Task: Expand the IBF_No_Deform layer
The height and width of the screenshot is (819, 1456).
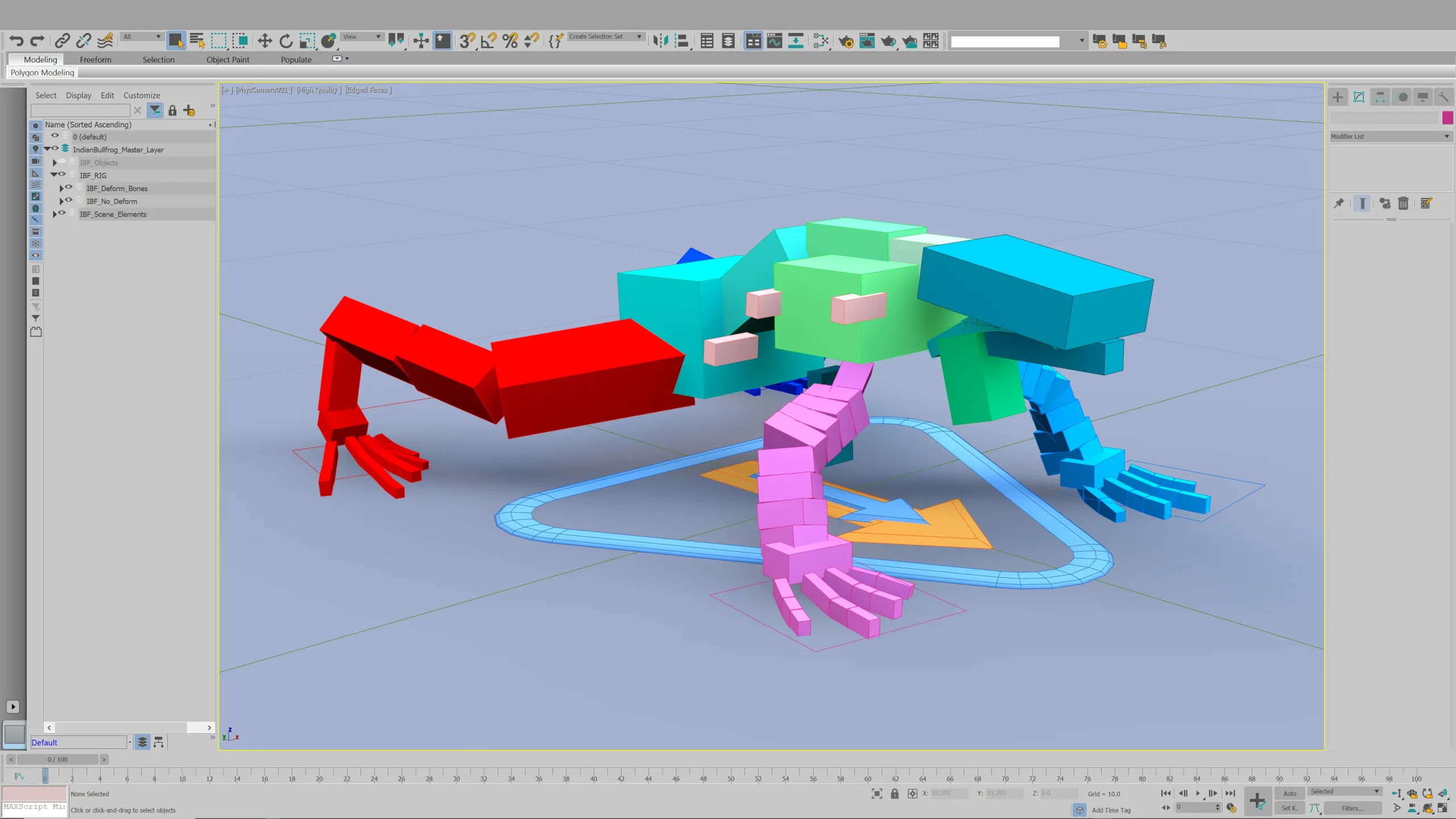Action: (x=61, y=201)
